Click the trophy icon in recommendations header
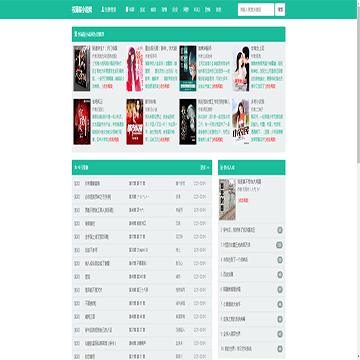 (76, 34)
